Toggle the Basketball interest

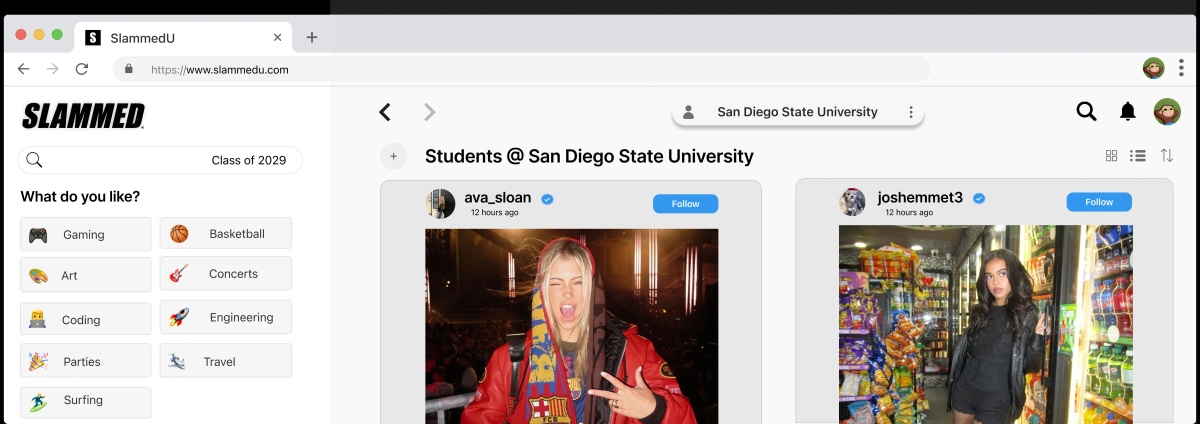(226, 234)
